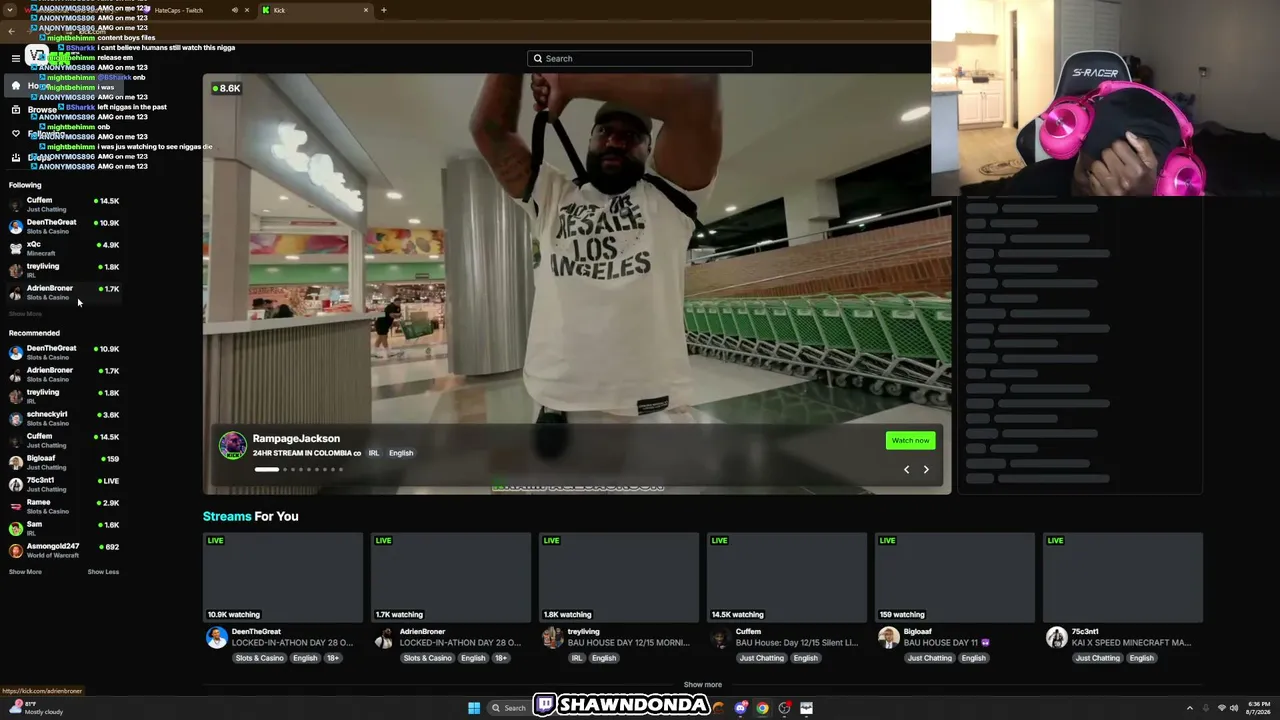The image size is (1280, 720).
Task: Expand Show More under Following list
Action: pos(25,314)
